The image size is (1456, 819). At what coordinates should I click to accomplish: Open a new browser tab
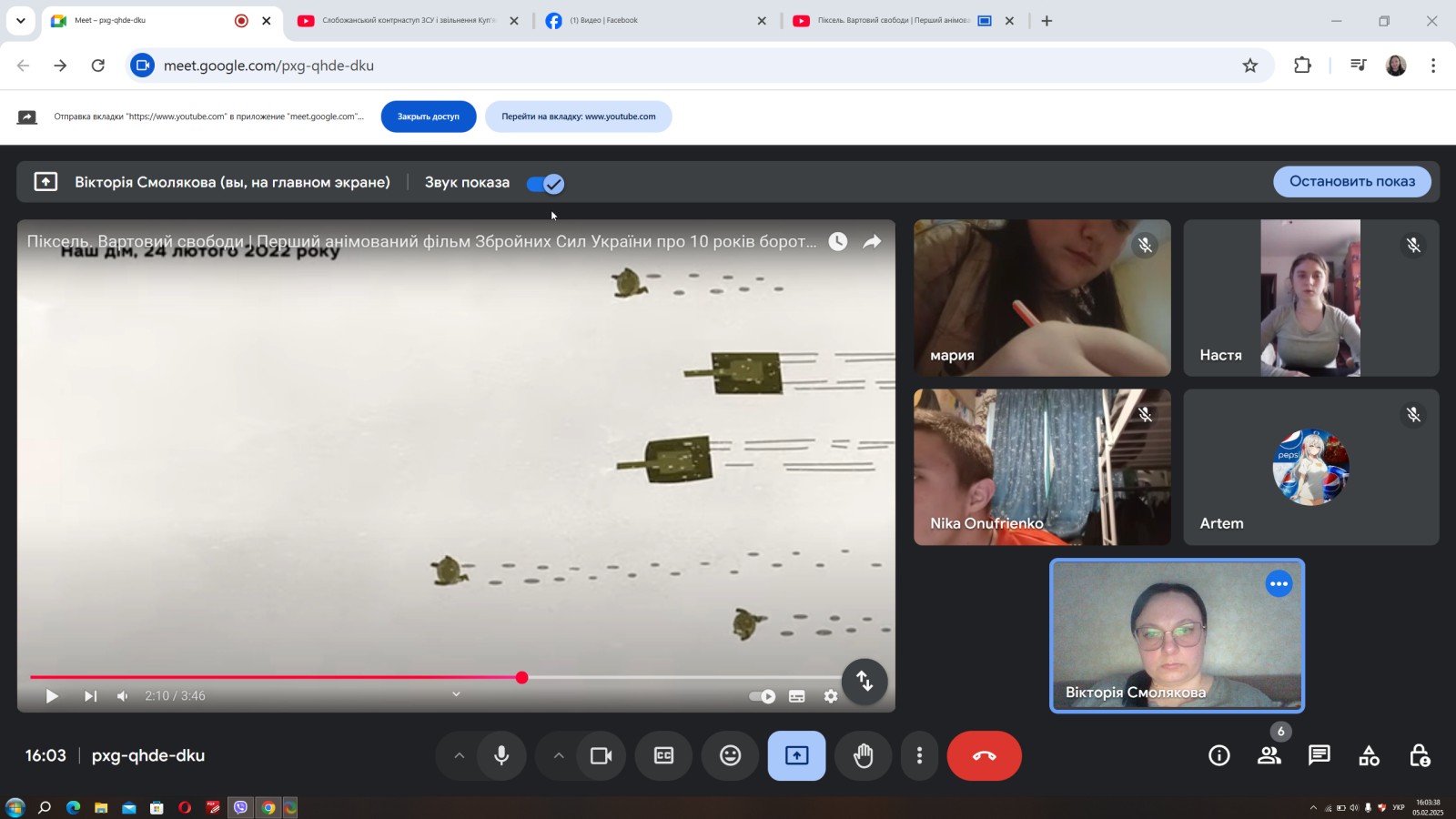(1046, 20)
